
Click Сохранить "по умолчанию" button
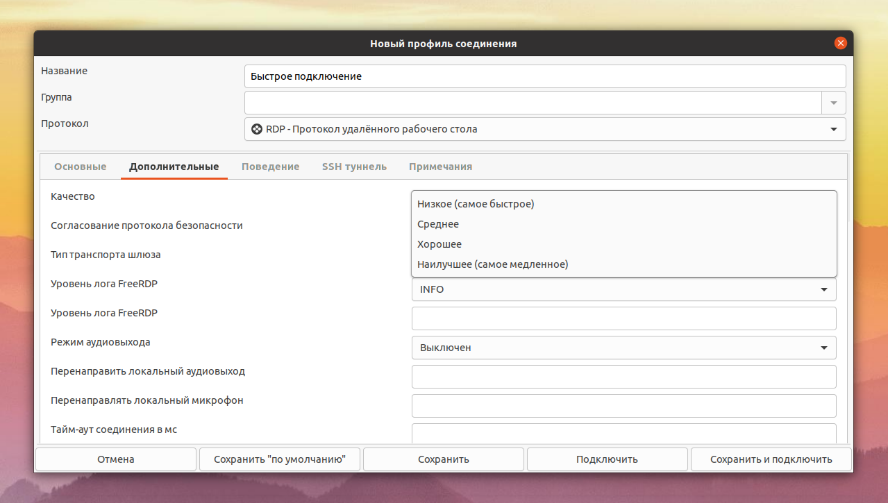pos(279,459)
